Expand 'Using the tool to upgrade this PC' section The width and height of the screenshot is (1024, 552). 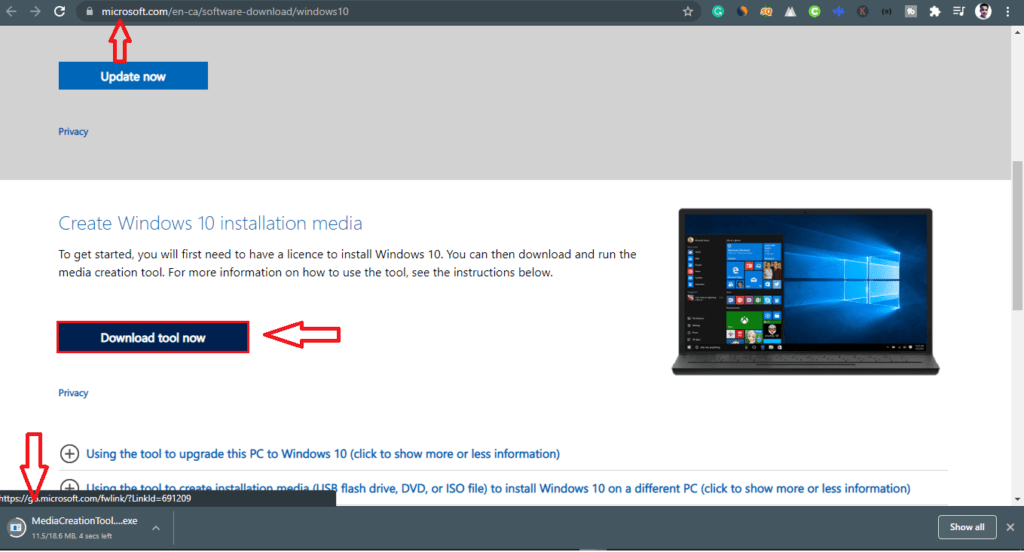69,453
